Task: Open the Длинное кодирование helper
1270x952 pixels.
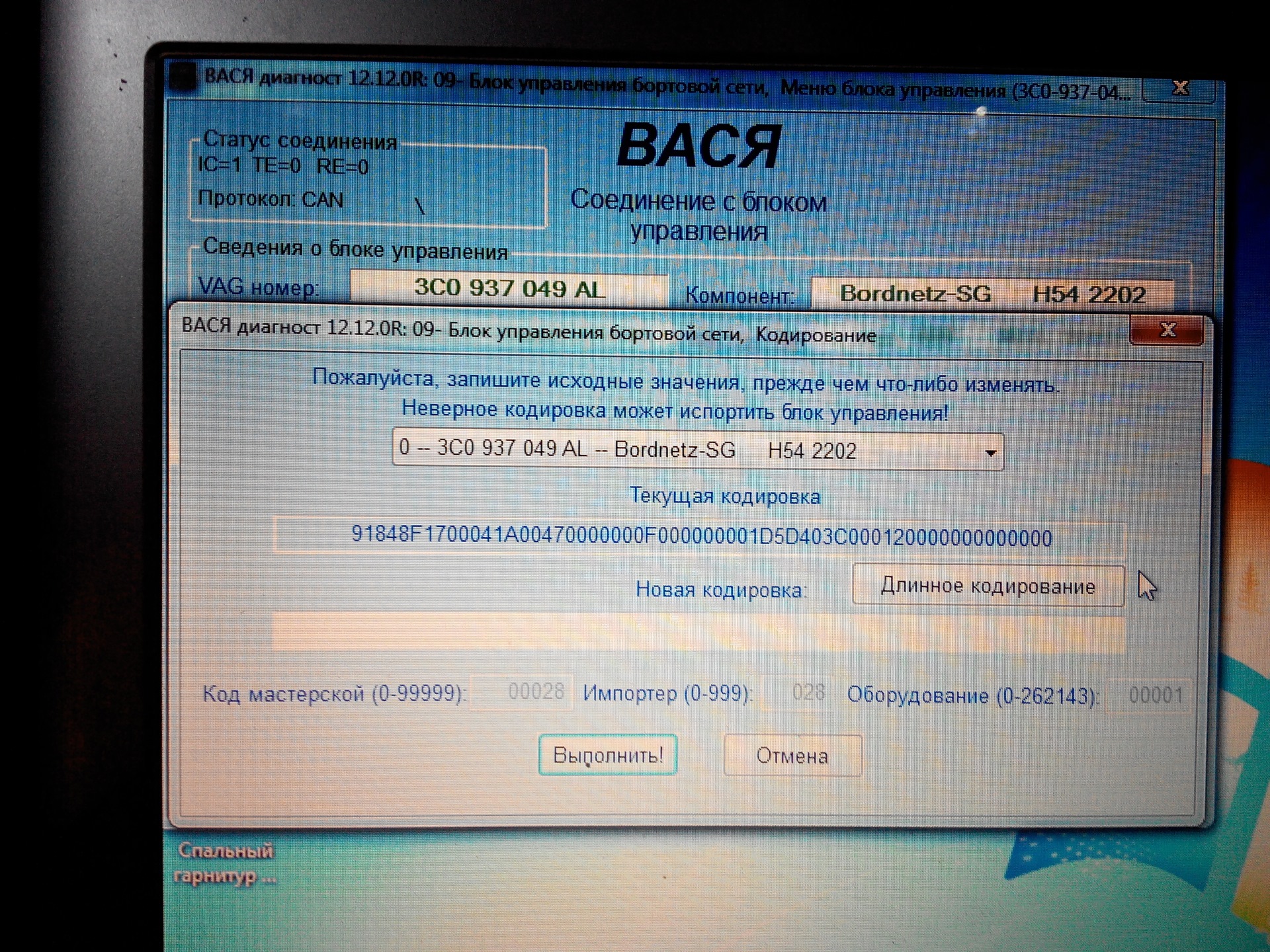Action: point(988,585)
